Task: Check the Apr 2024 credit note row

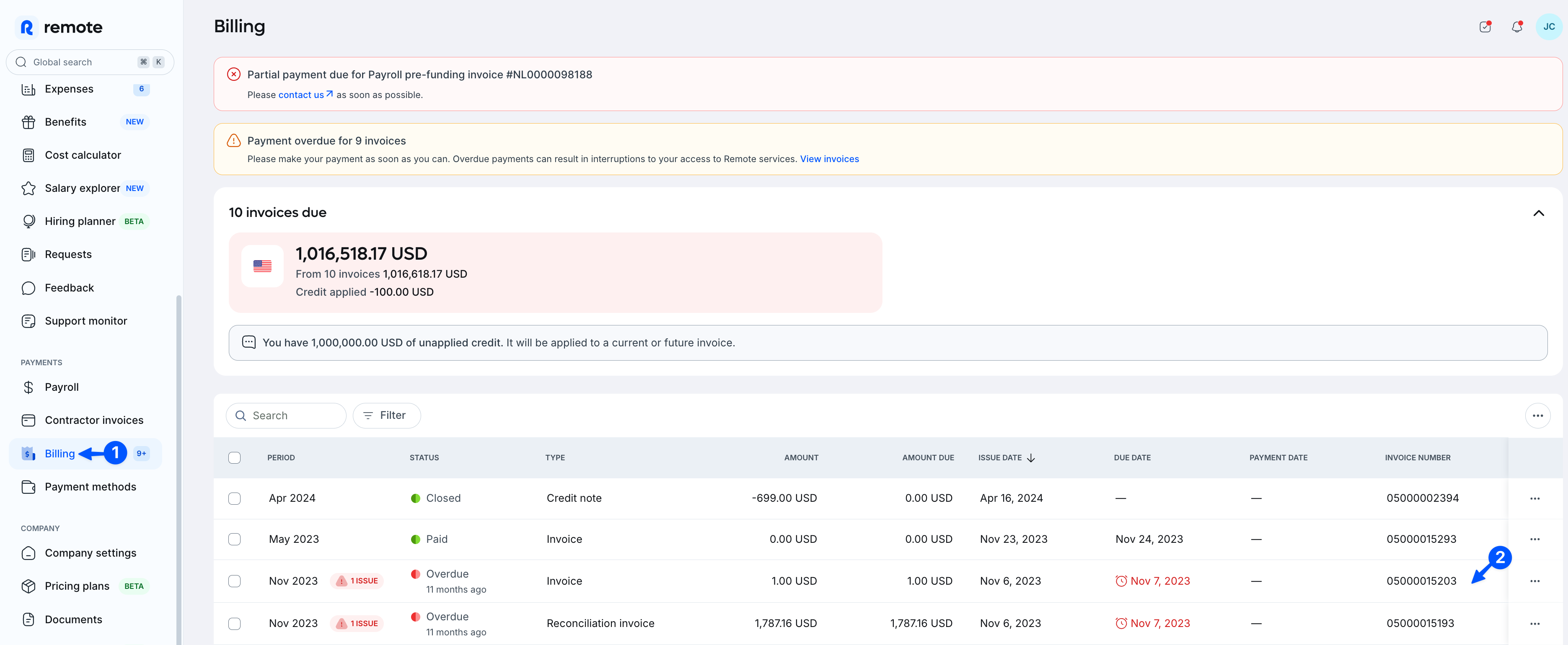Action: [x=235, y=498]
